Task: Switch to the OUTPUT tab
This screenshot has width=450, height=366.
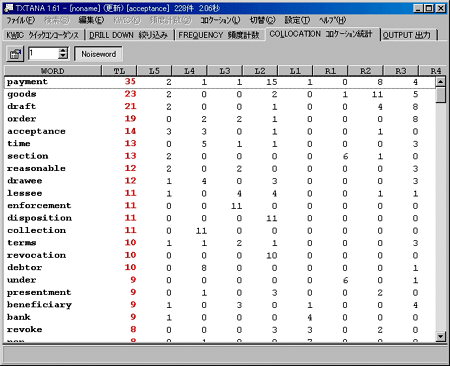Action: [408, 35]
